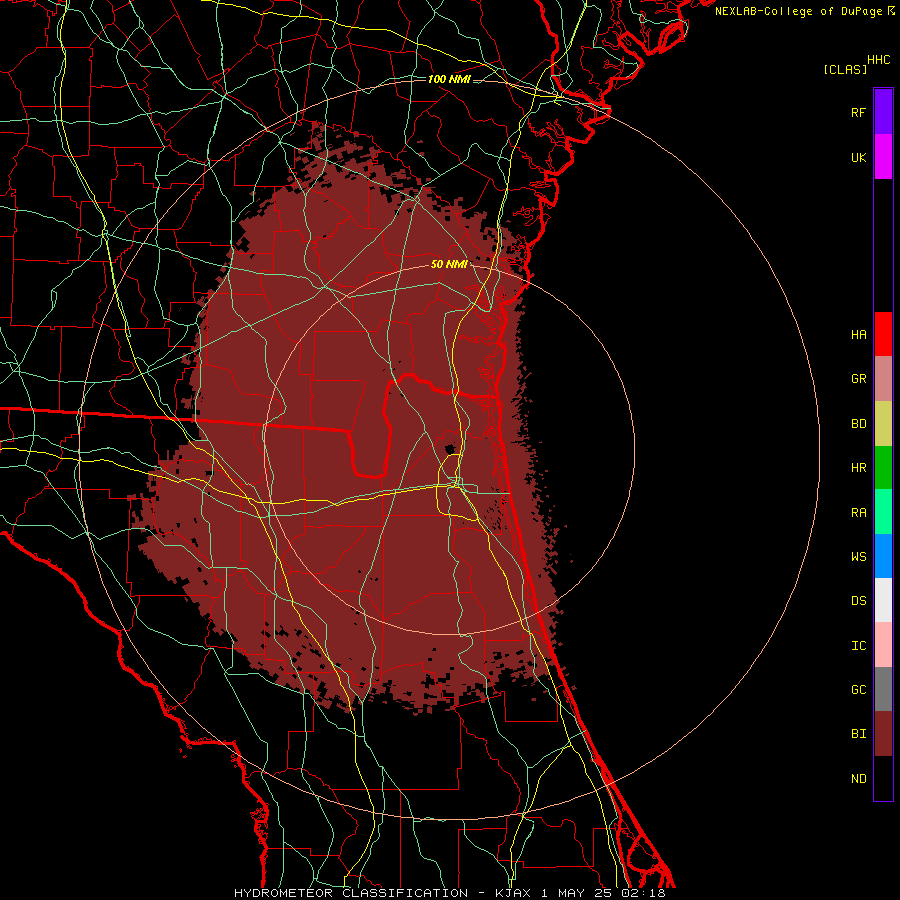This screenshot has width=900, height=900.
Task: Click the 50 NMI range ring label
Action: click(449, 264)
